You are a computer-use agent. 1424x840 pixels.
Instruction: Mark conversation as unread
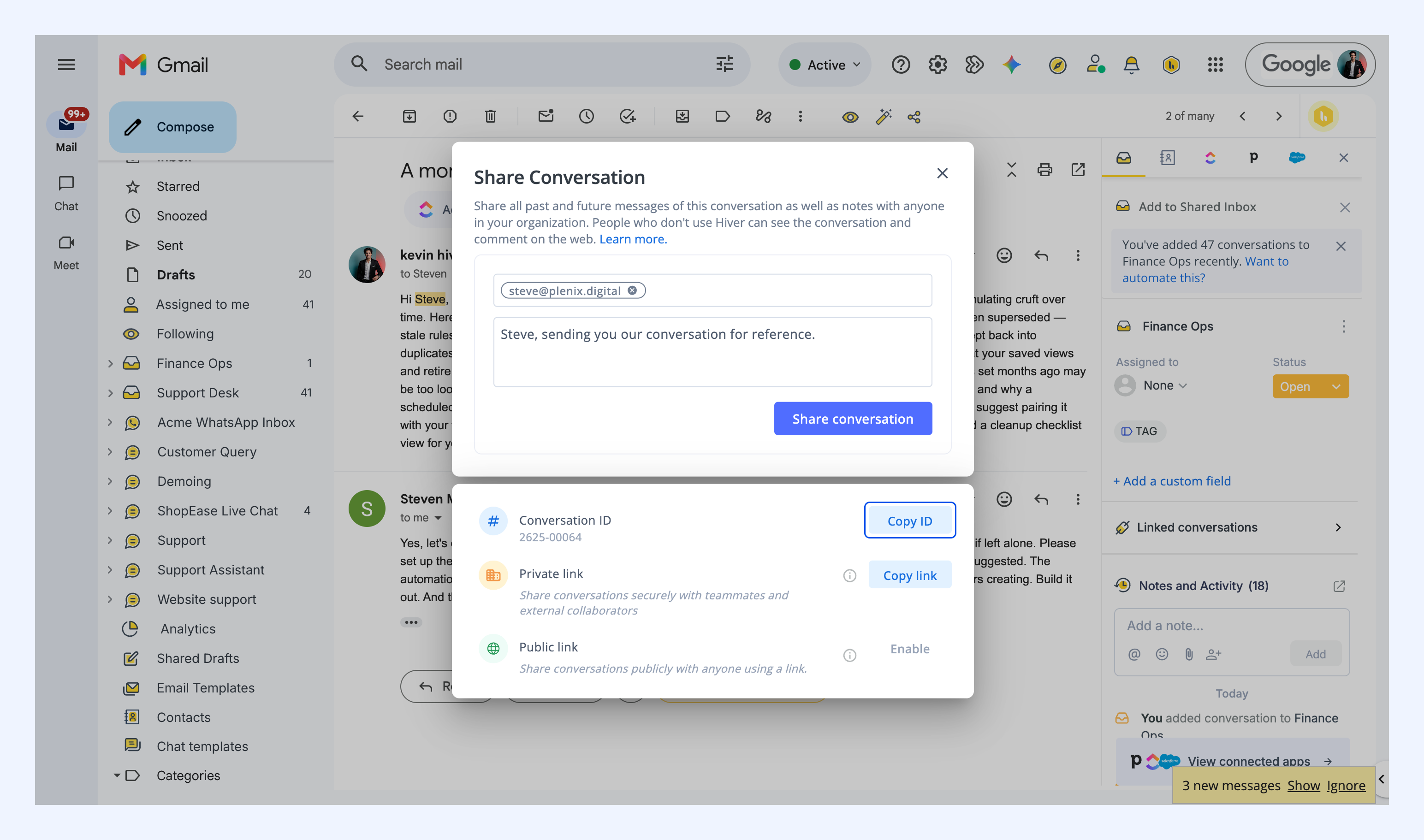click(546, 116)
